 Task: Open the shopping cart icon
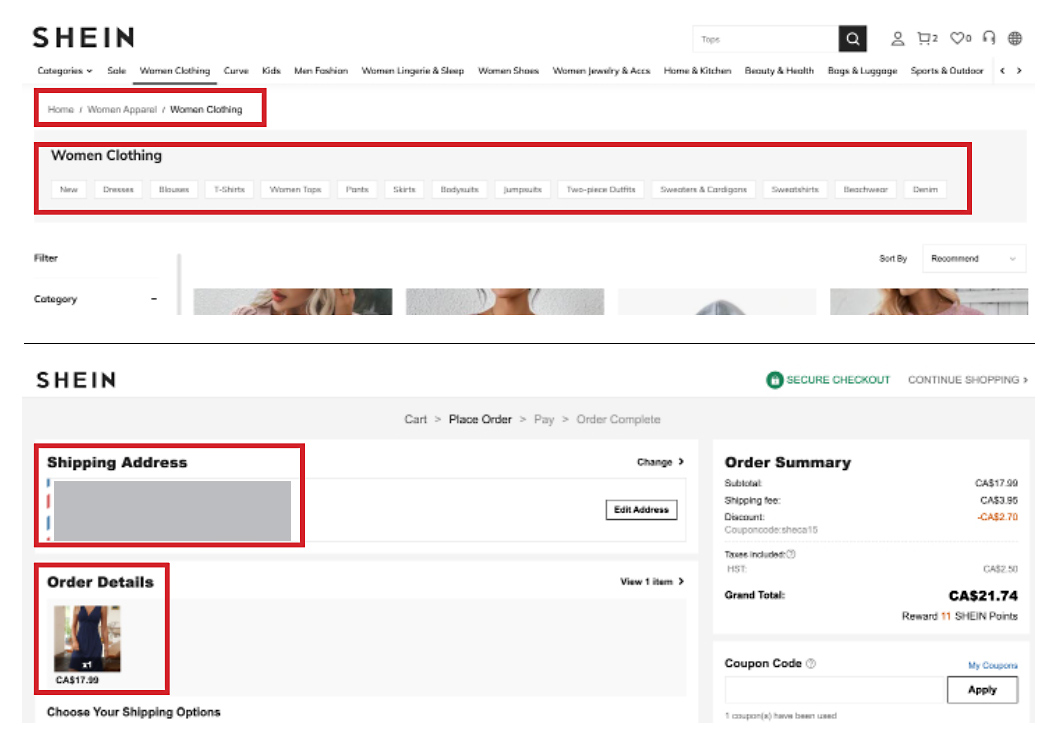[927, 39]
